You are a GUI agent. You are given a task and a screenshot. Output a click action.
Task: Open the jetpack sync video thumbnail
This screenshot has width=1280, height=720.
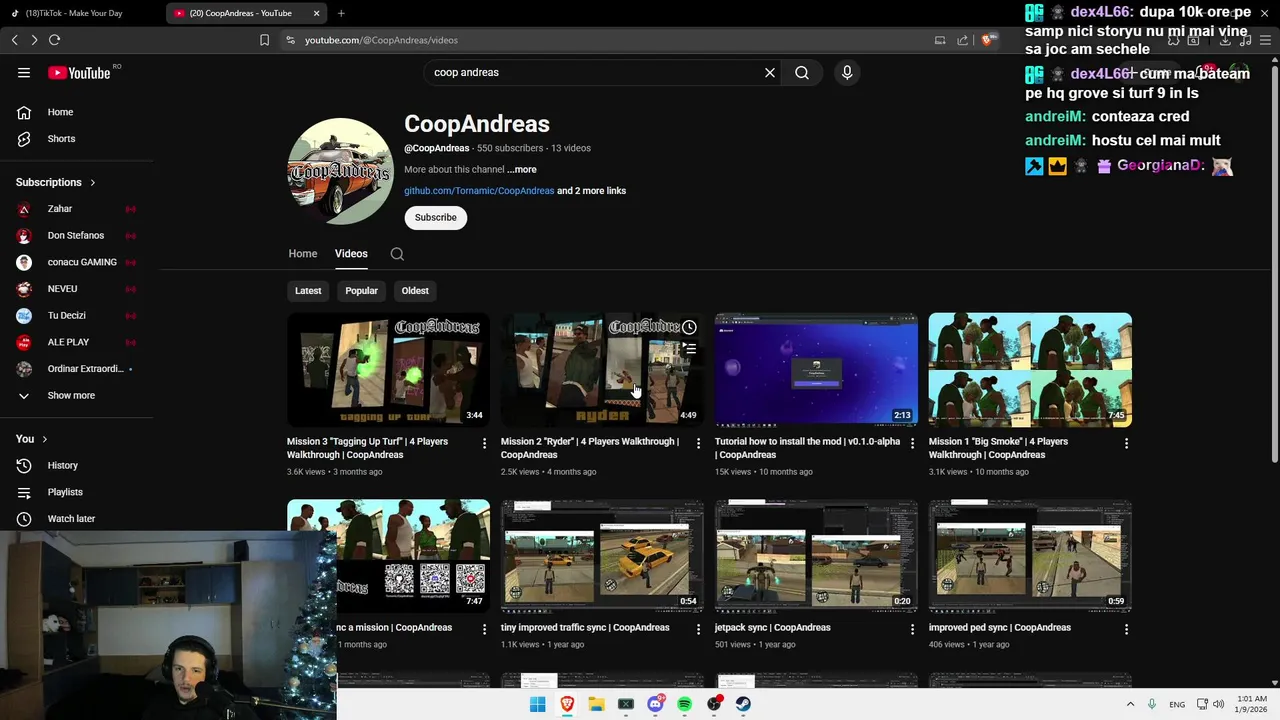click(x=816, y=556)
